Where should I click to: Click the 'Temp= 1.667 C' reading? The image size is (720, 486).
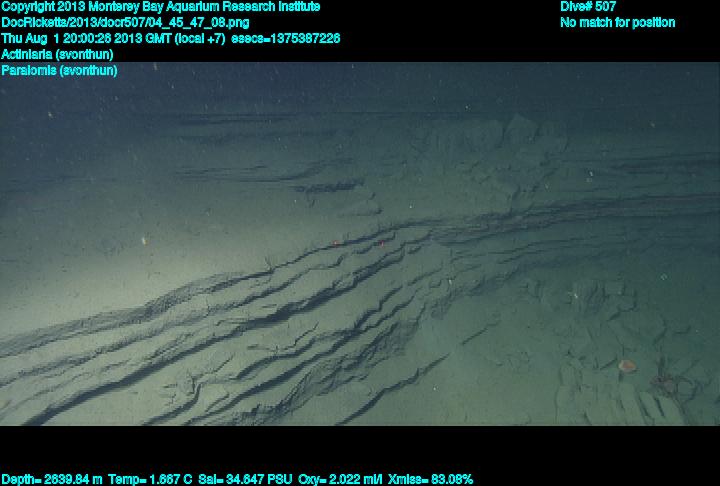click(150, 479)
